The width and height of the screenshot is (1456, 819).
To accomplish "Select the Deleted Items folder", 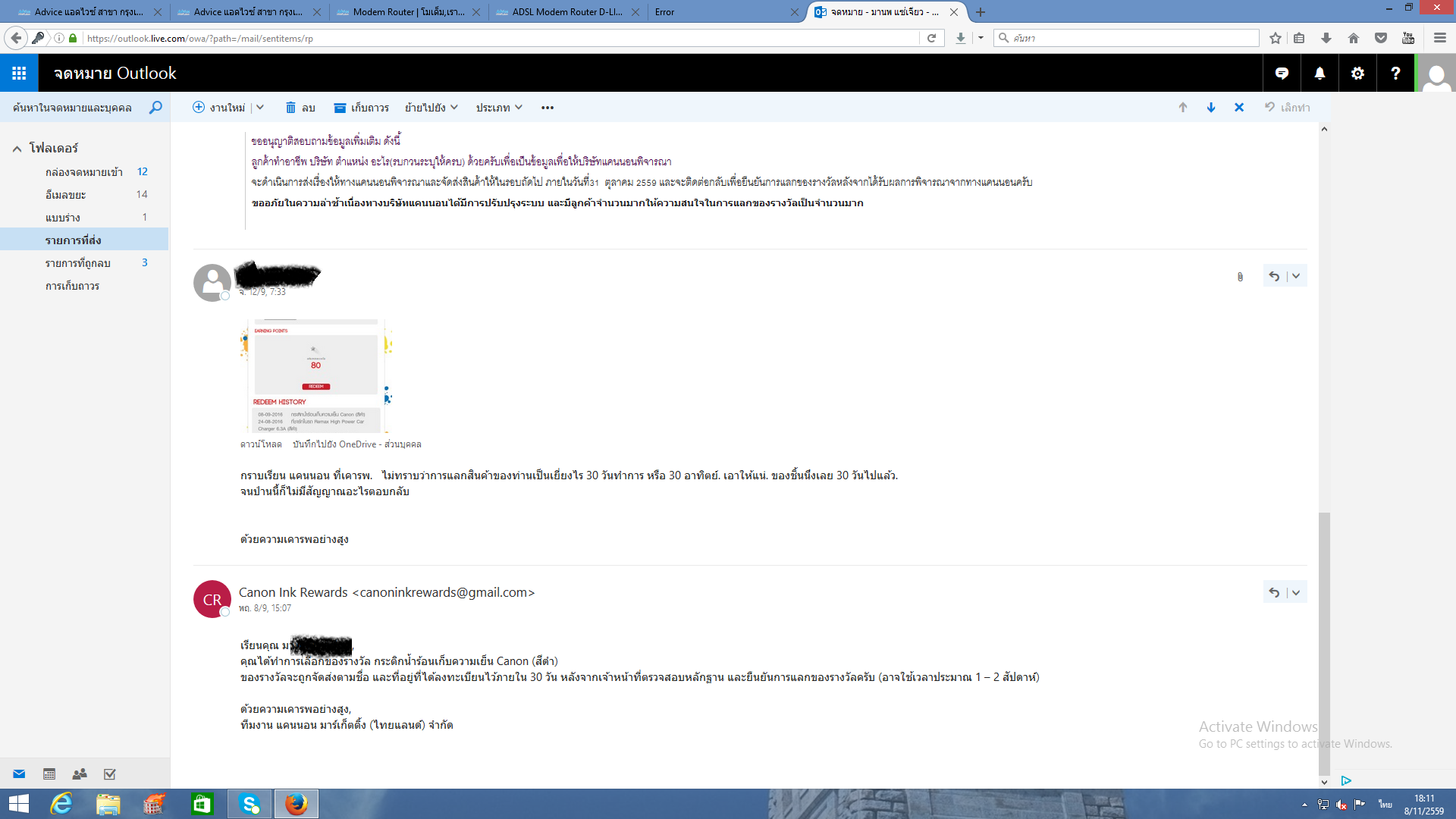I will pyautogui.click(x=77, y=263).
